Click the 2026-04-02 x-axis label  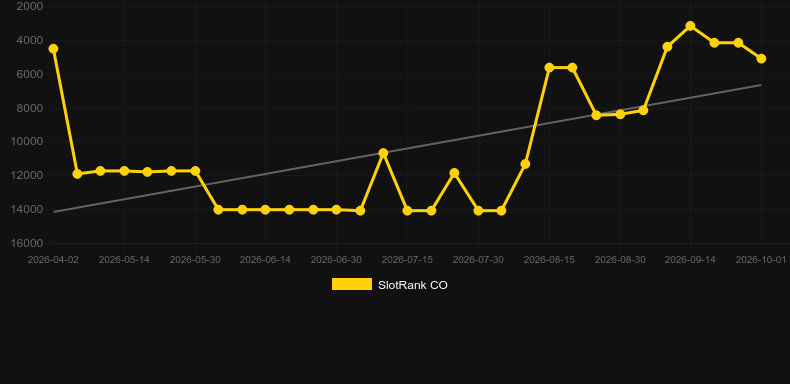(53, 260)
